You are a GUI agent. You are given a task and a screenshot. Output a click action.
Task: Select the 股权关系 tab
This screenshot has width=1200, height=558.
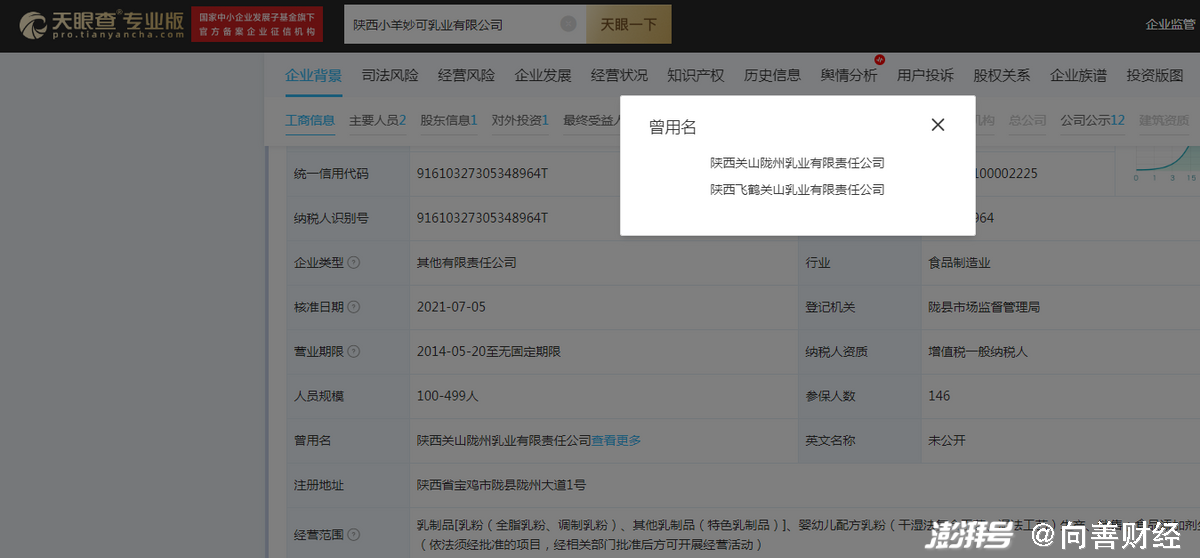point(1001,75)
